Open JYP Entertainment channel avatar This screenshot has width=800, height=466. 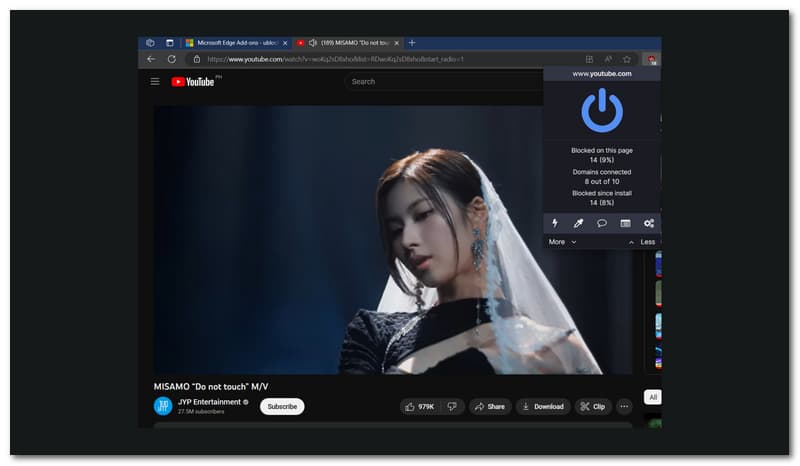click(163, 406)
